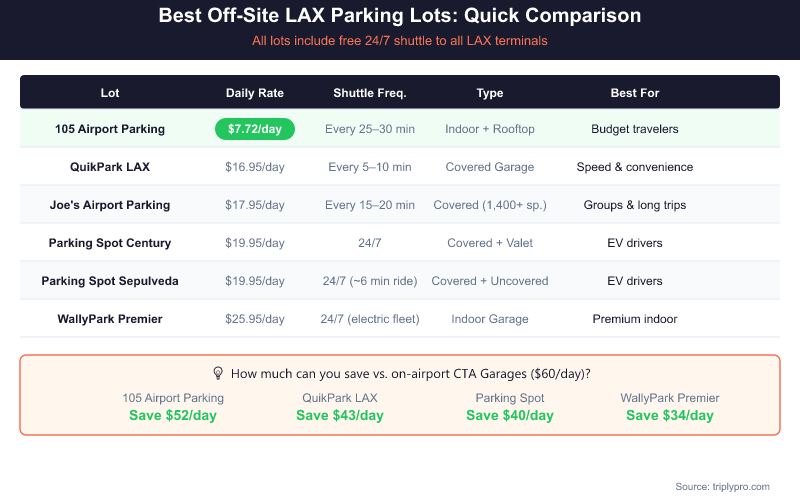Click the Daily Rate column header

coord(255,93)
